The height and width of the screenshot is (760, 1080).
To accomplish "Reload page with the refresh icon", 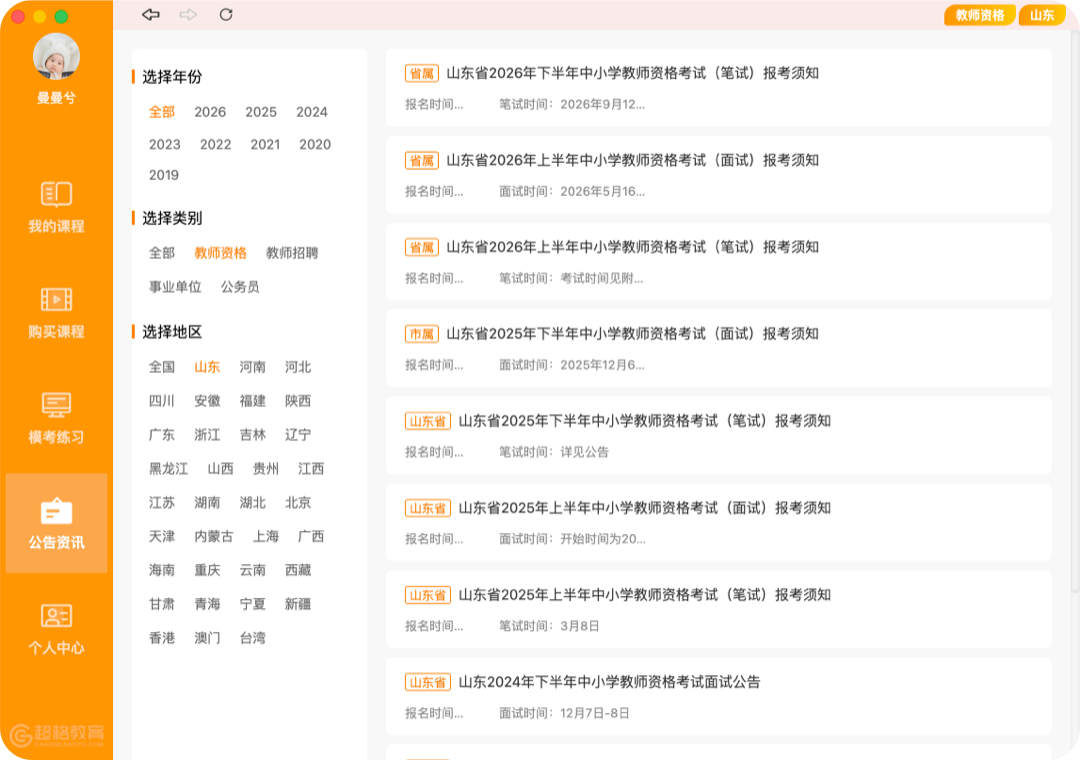I will coord(226,14).
